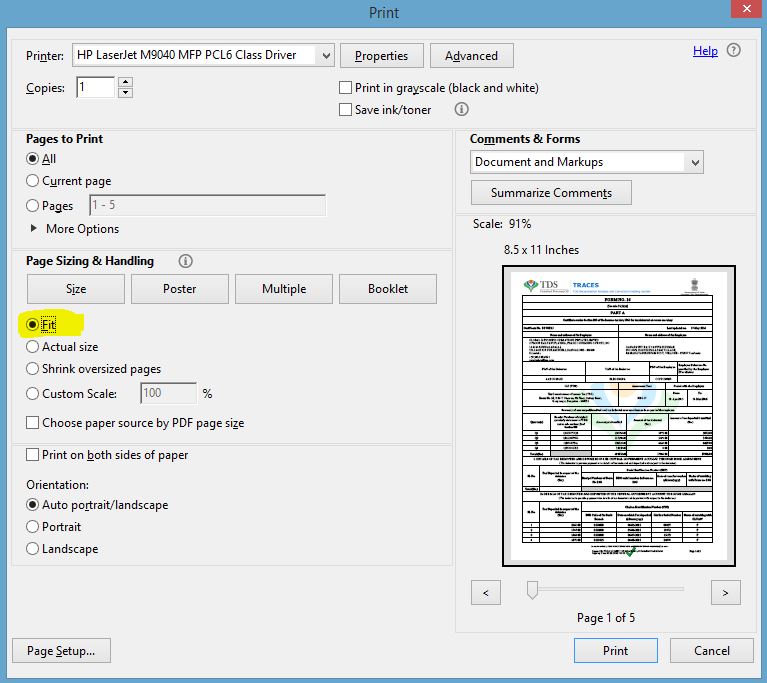Enable Print on both sides of paper
The width and height of the screenshot is (767, 683).
point(32,455)
